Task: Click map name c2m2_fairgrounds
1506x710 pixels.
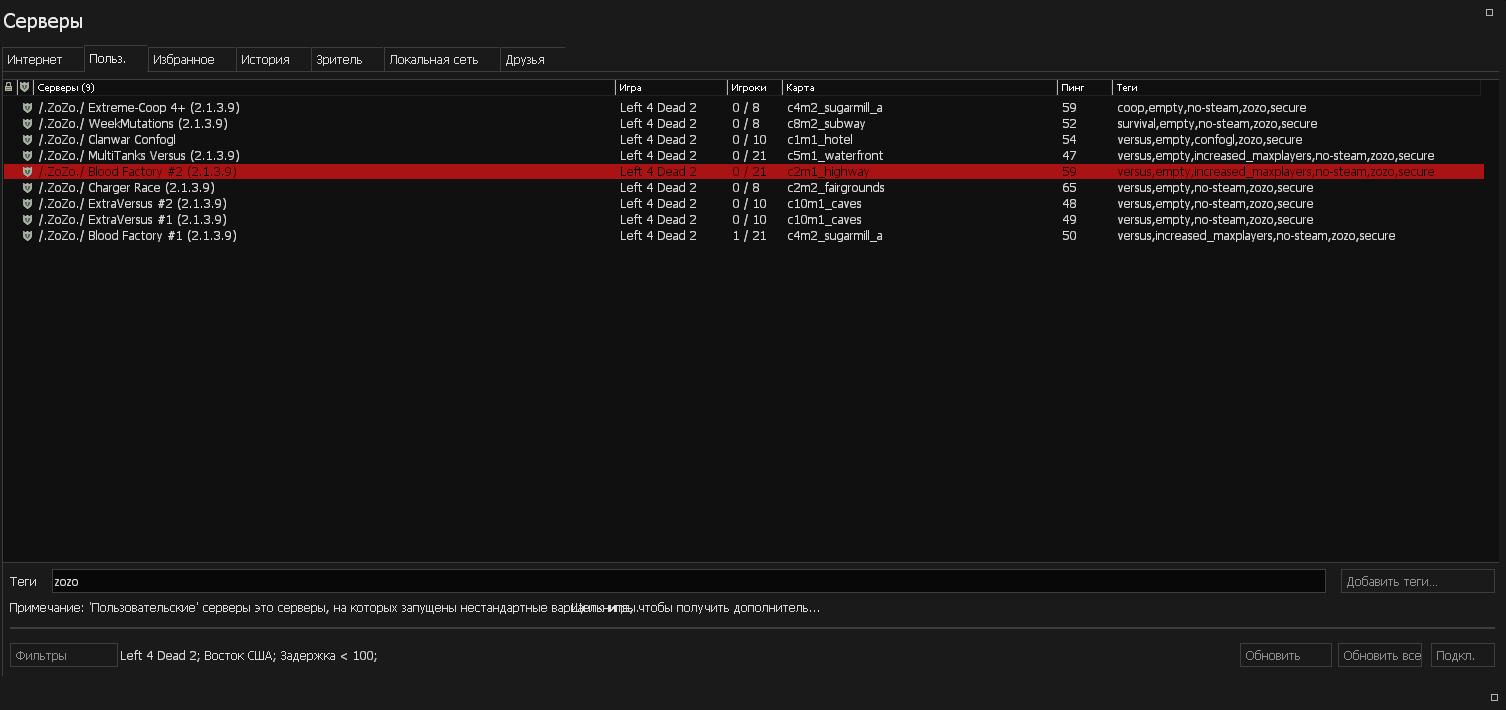Action: [x=836, y=188]
